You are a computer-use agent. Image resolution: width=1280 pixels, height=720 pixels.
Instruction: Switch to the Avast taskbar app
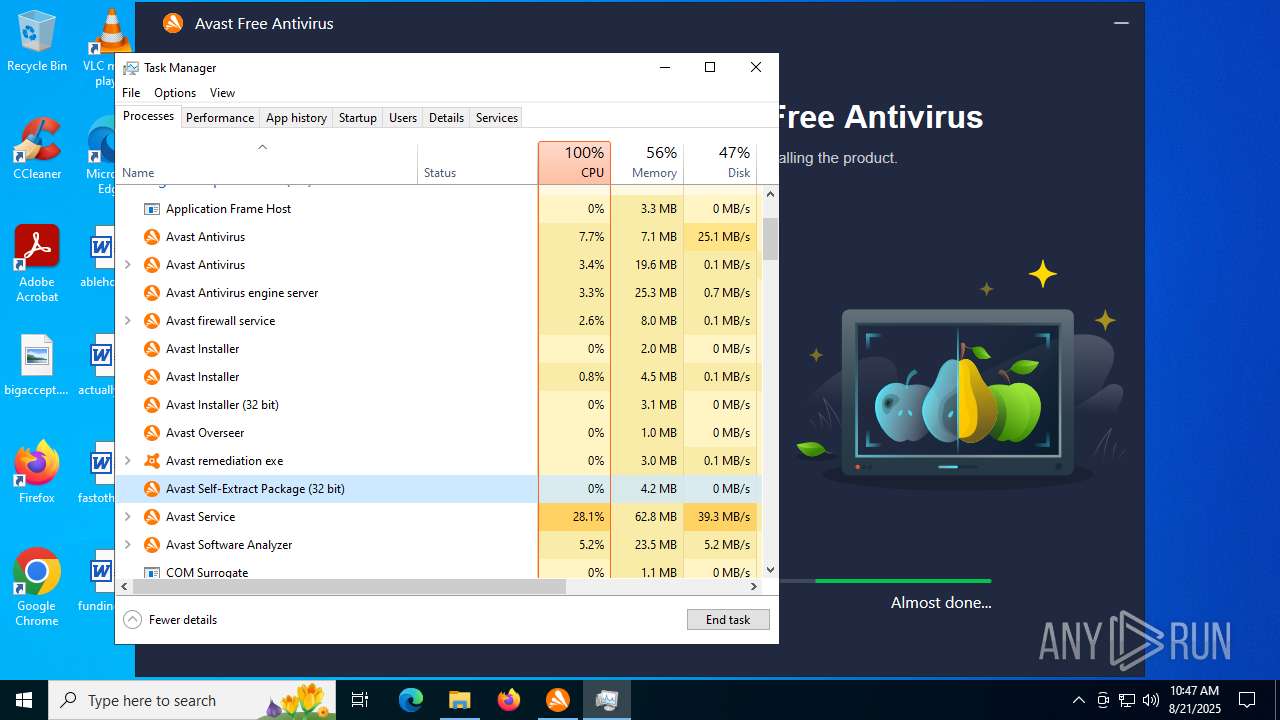(557, 700)
